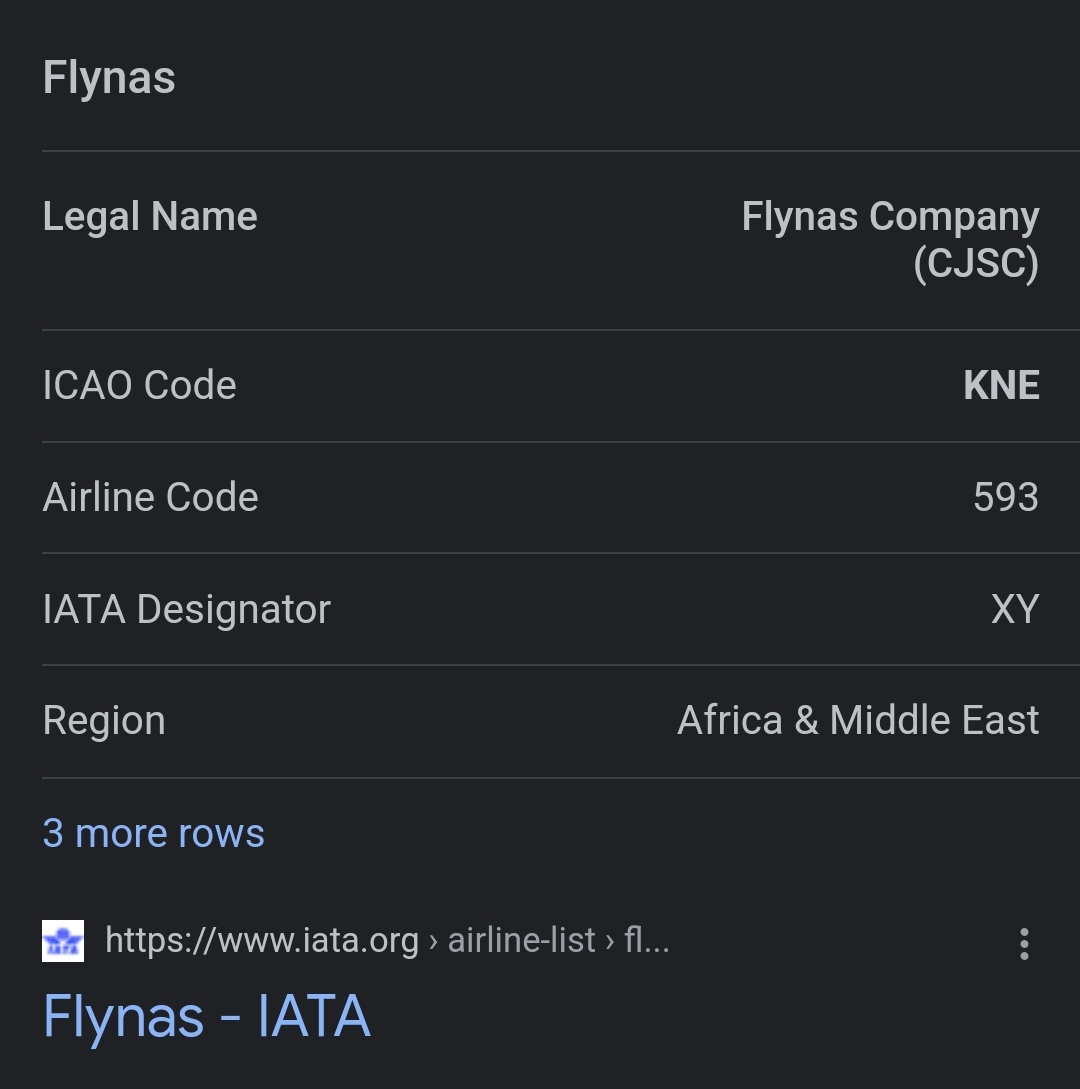Open the 'Flynas - IATA' result title
1080x1089 pixels.
pos(207,1017)
